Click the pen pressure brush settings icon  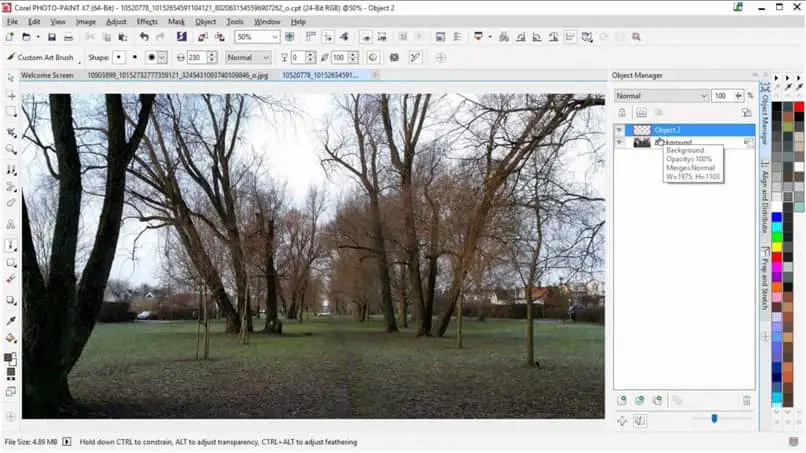click(415, 58)
